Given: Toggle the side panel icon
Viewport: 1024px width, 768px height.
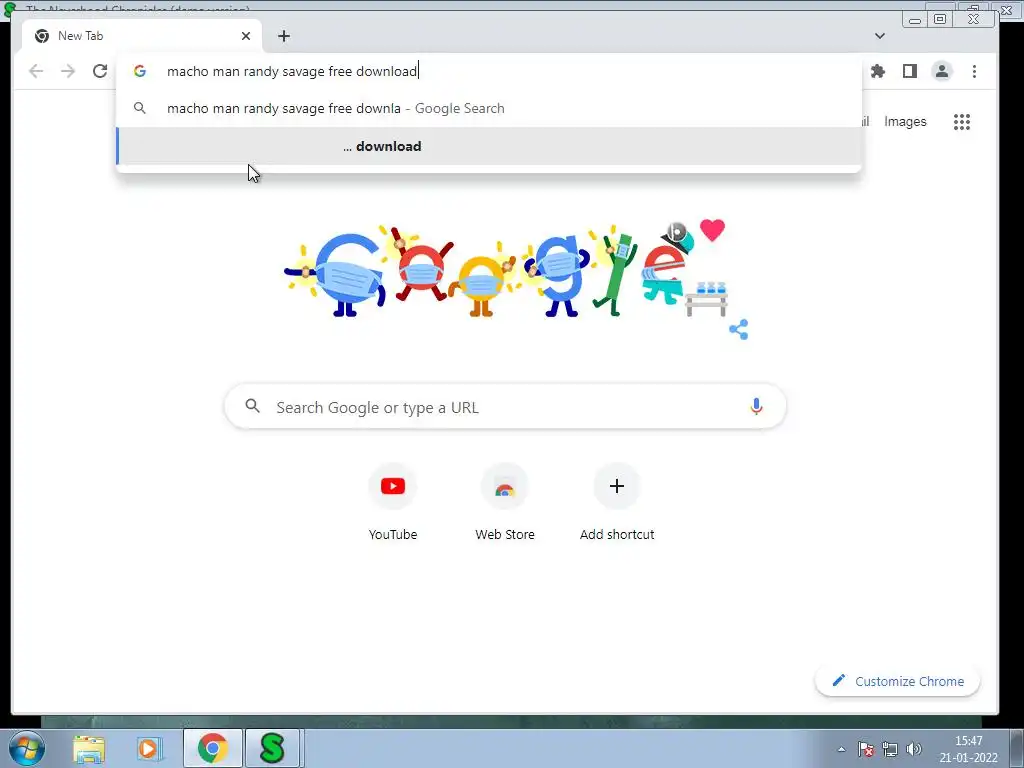Looking at the screenshot, I should pyautogui.click(x=910, y=71).
